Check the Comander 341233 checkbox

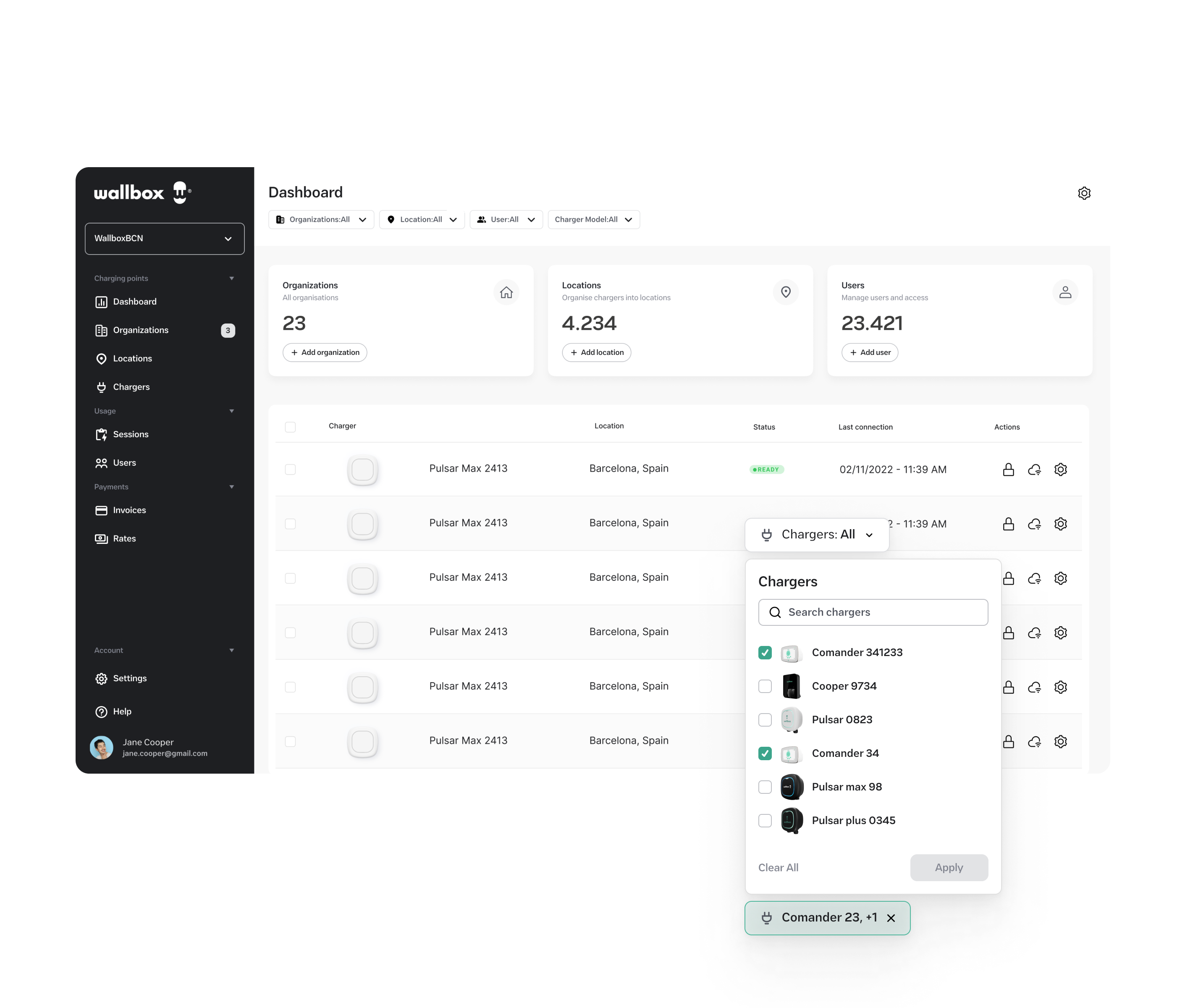[764, 652]
